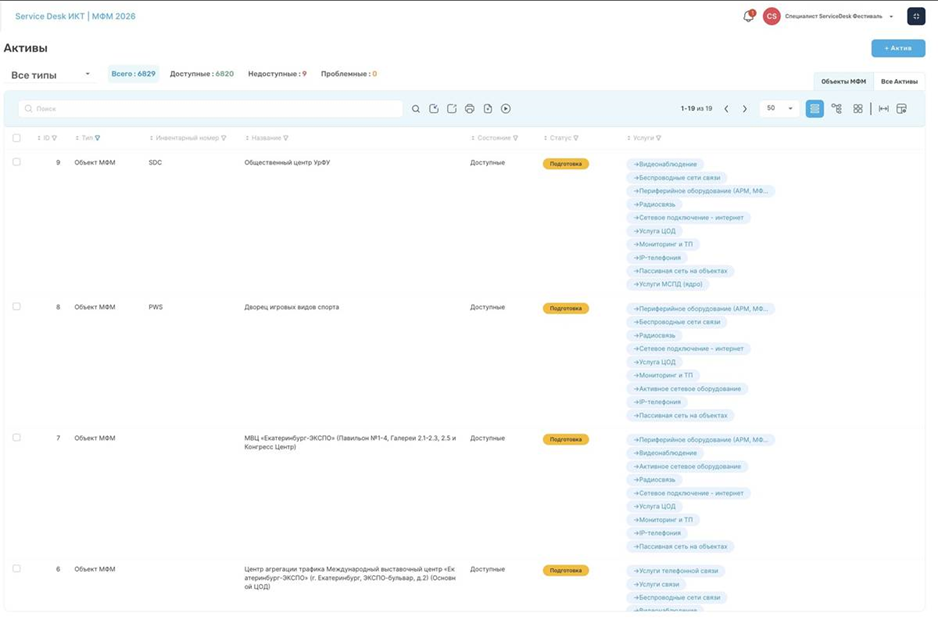938x624 pixels.
Task: Click Подготовка status badge for Общественный центр УрФУ
Action: point(566,164)
